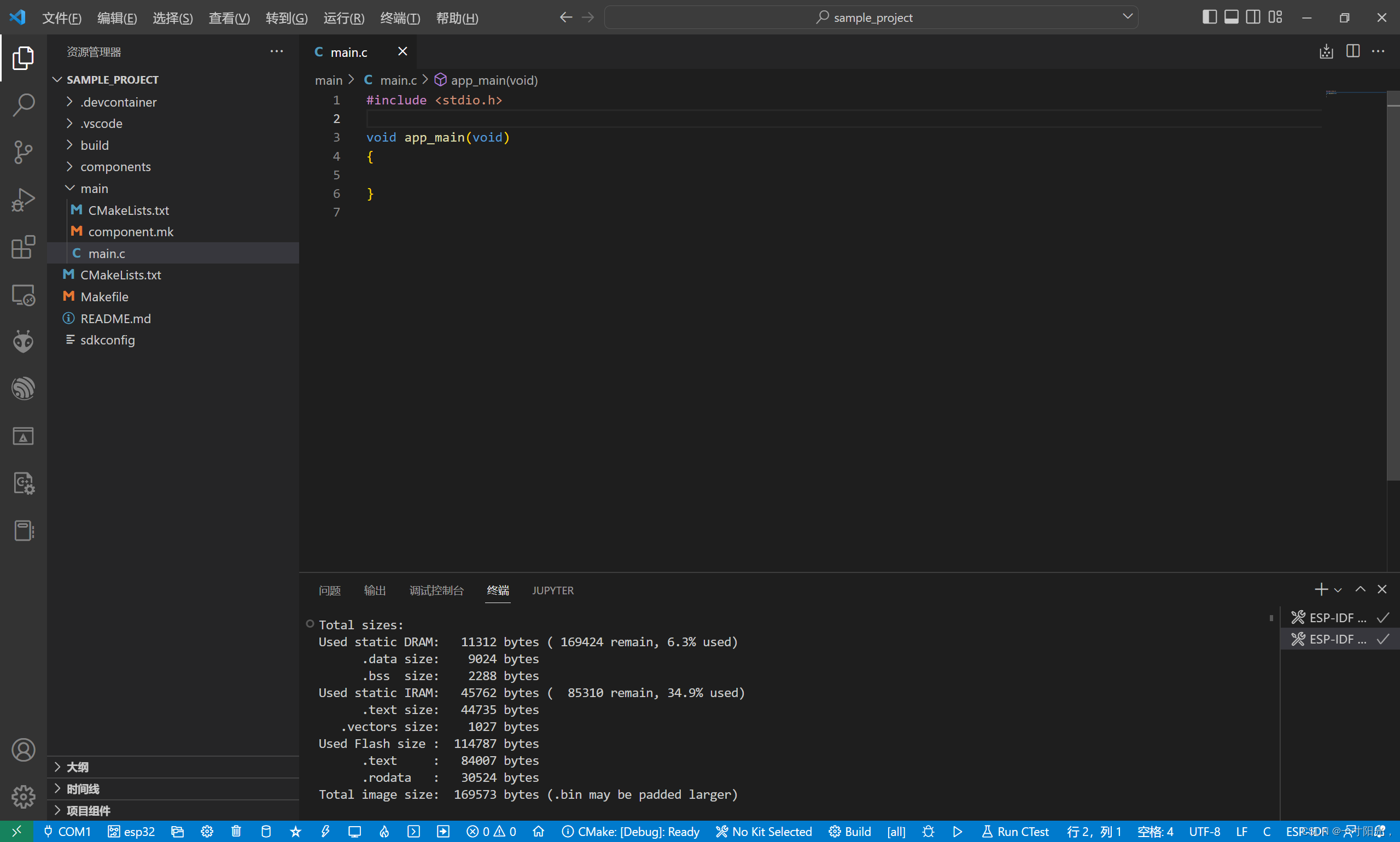
Task: Click the editor vertical scrollbar
Action: tap(1393, 284)
